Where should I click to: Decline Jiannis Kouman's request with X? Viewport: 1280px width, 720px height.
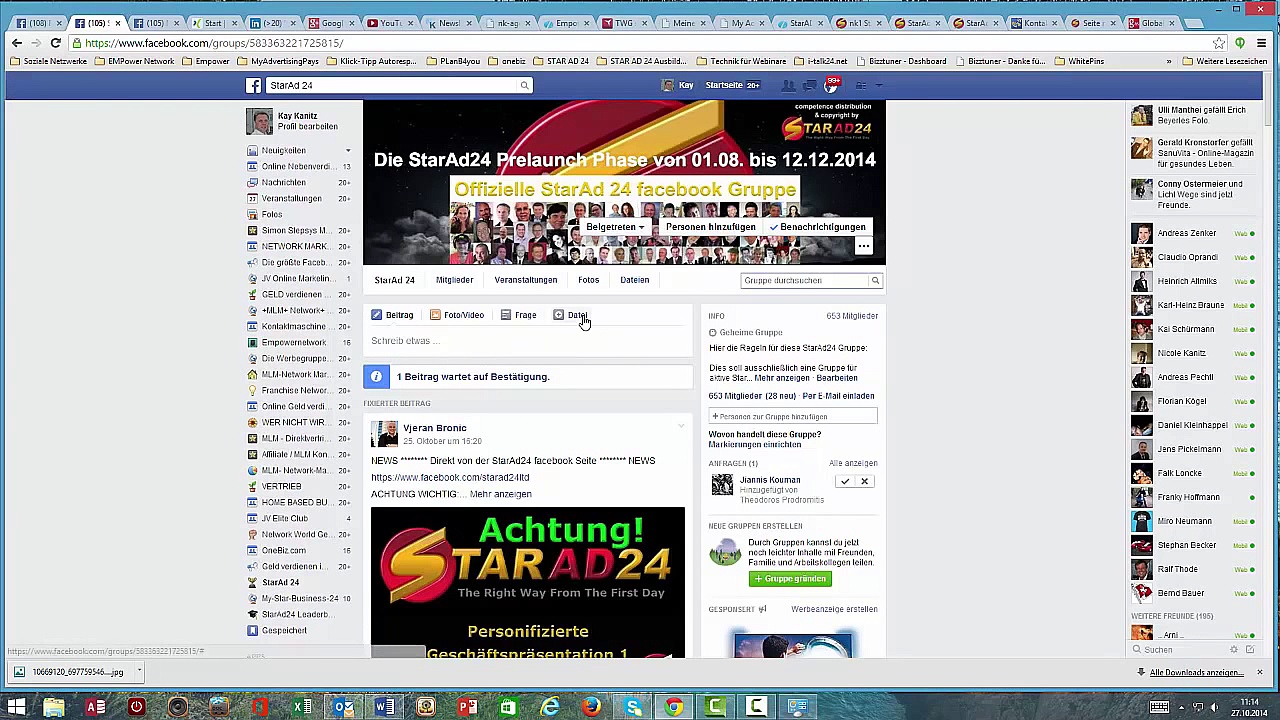865,482
